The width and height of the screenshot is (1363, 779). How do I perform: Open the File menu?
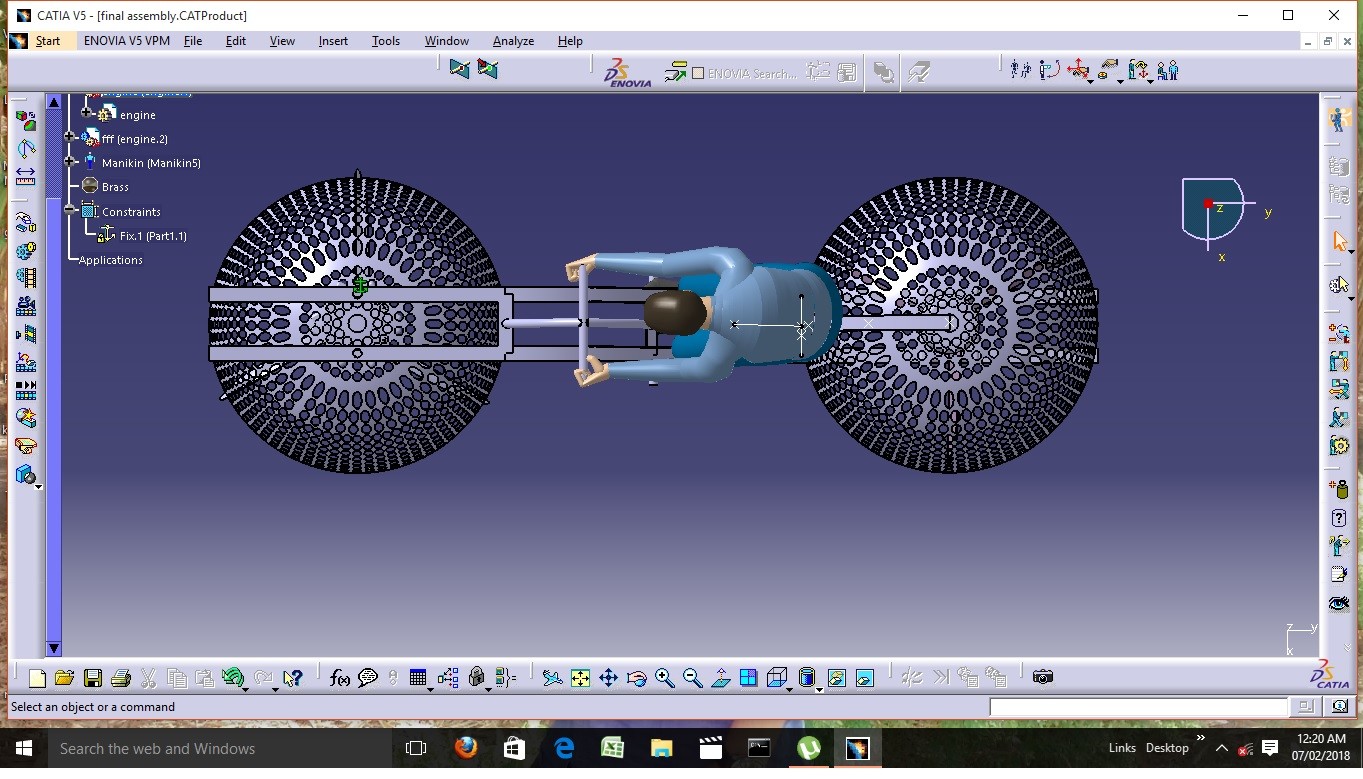193,41
